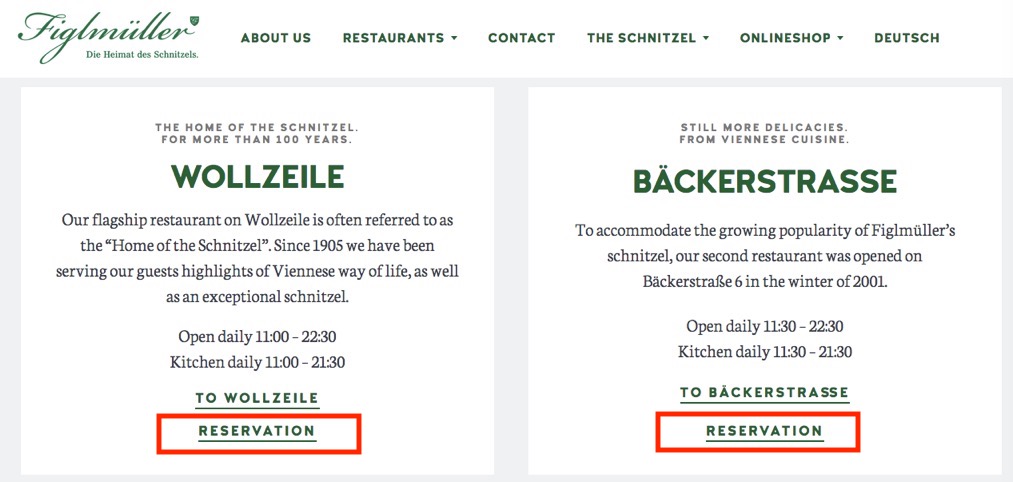Open the Restaurants menu item
The height and width of the screenshot is (482, 1013).
tap(393, 38)
